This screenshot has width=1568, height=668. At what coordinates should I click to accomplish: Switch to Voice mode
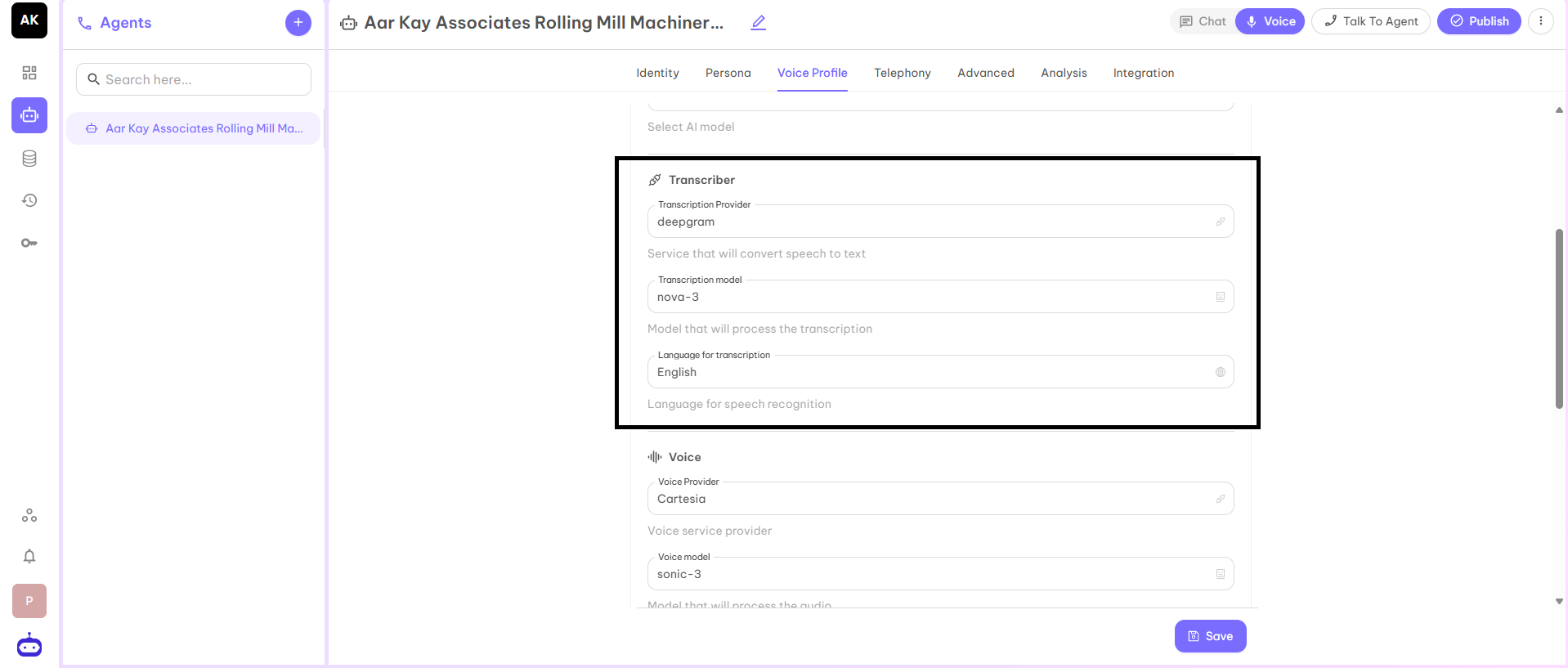pos(1270,21)
